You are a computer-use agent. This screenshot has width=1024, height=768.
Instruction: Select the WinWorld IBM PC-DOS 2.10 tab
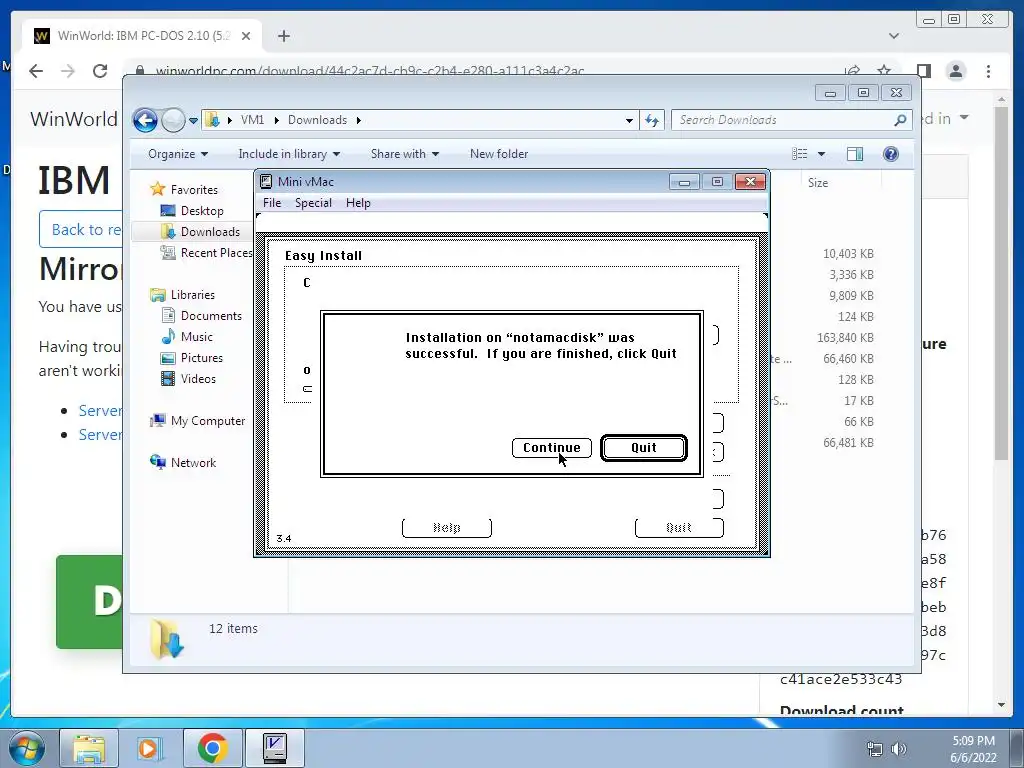coord(142,36)
